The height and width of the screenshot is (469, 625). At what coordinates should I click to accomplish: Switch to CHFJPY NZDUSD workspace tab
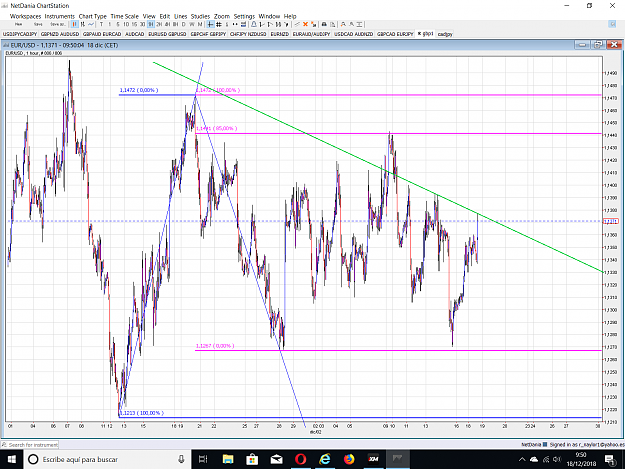pyautogui.click(x=248, y=34)
